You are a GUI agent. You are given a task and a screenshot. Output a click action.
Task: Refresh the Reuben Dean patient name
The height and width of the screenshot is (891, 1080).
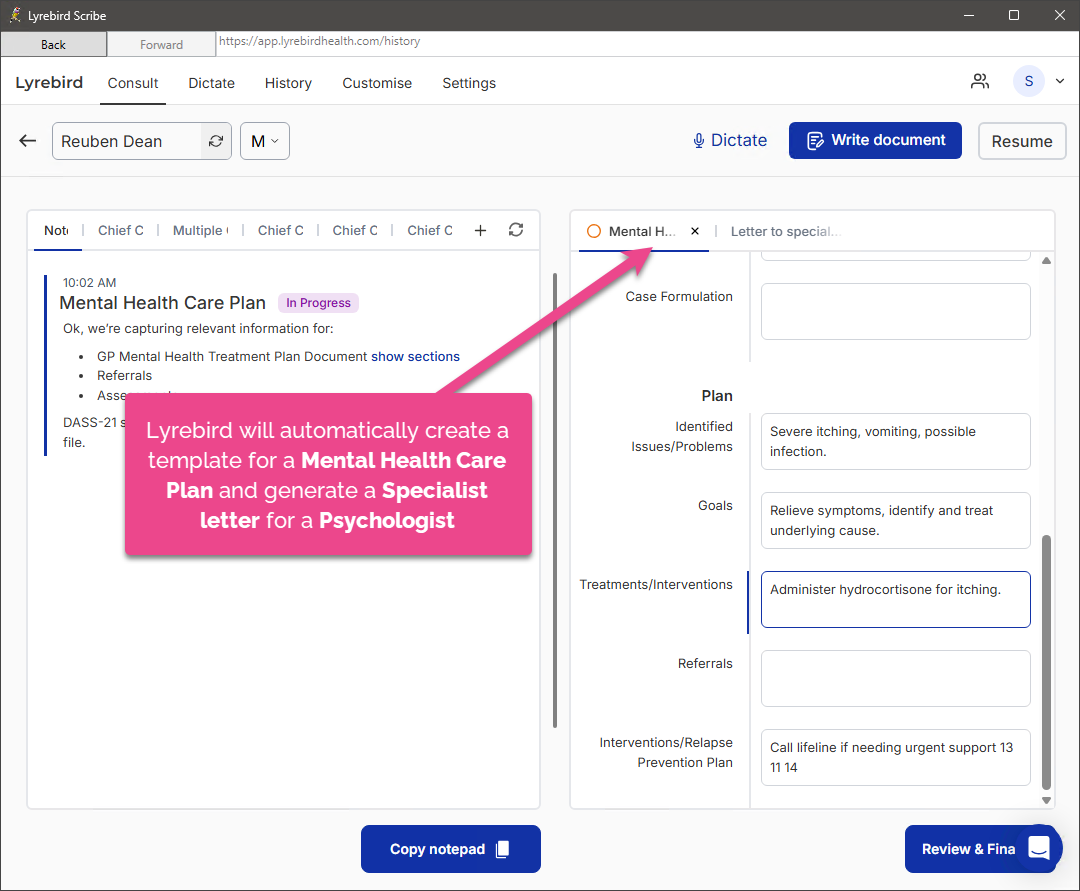216,141
